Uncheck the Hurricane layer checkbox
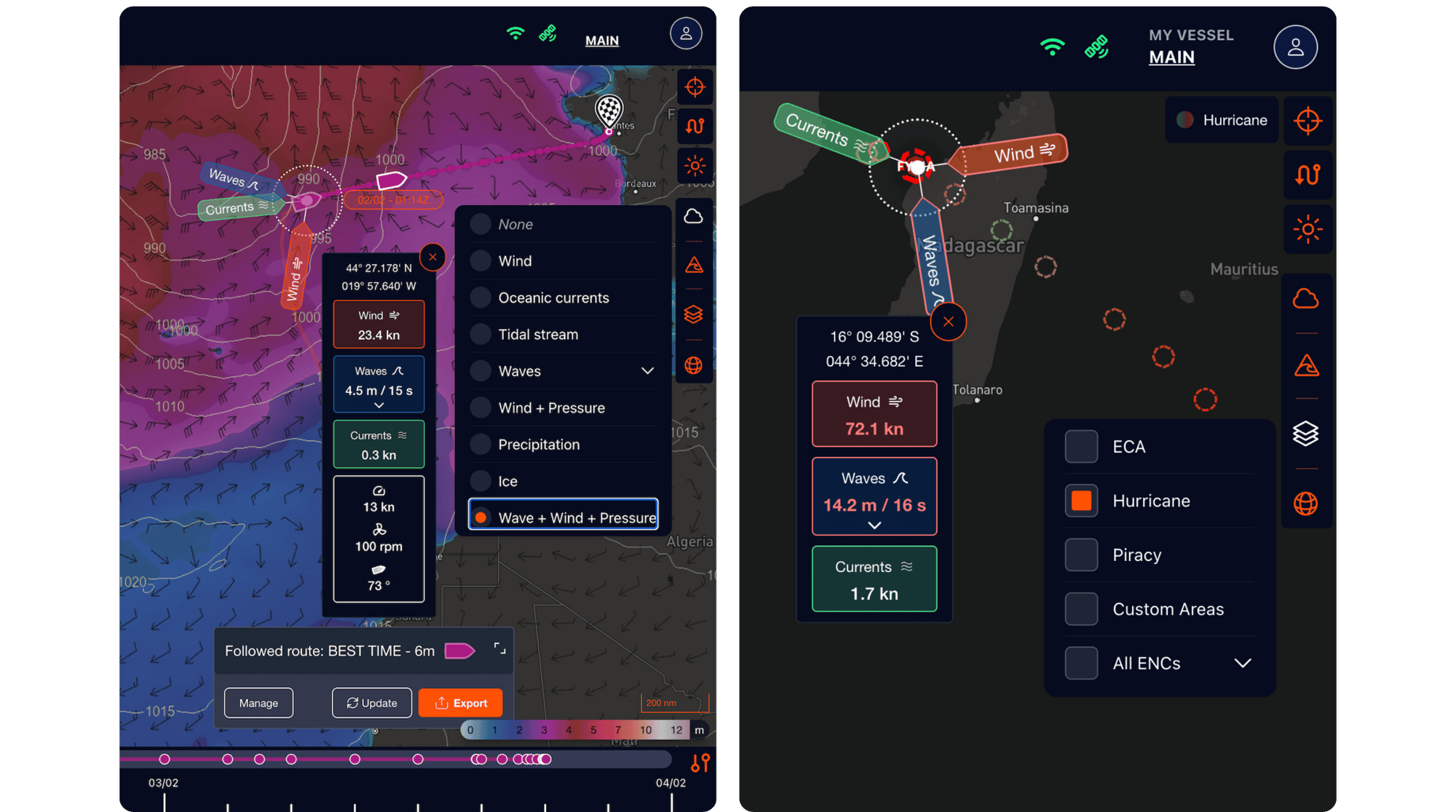 click(x=1081, y=501)
